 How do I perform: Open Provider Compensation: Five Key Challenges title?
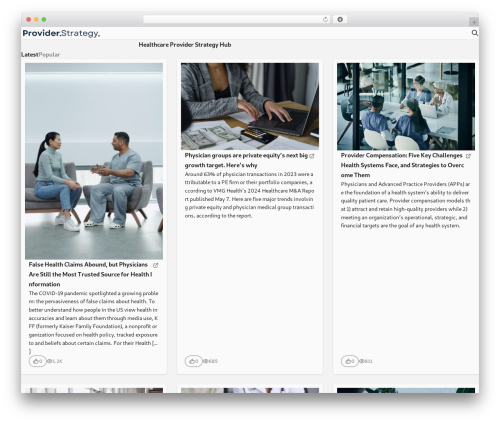pos(402,165)
